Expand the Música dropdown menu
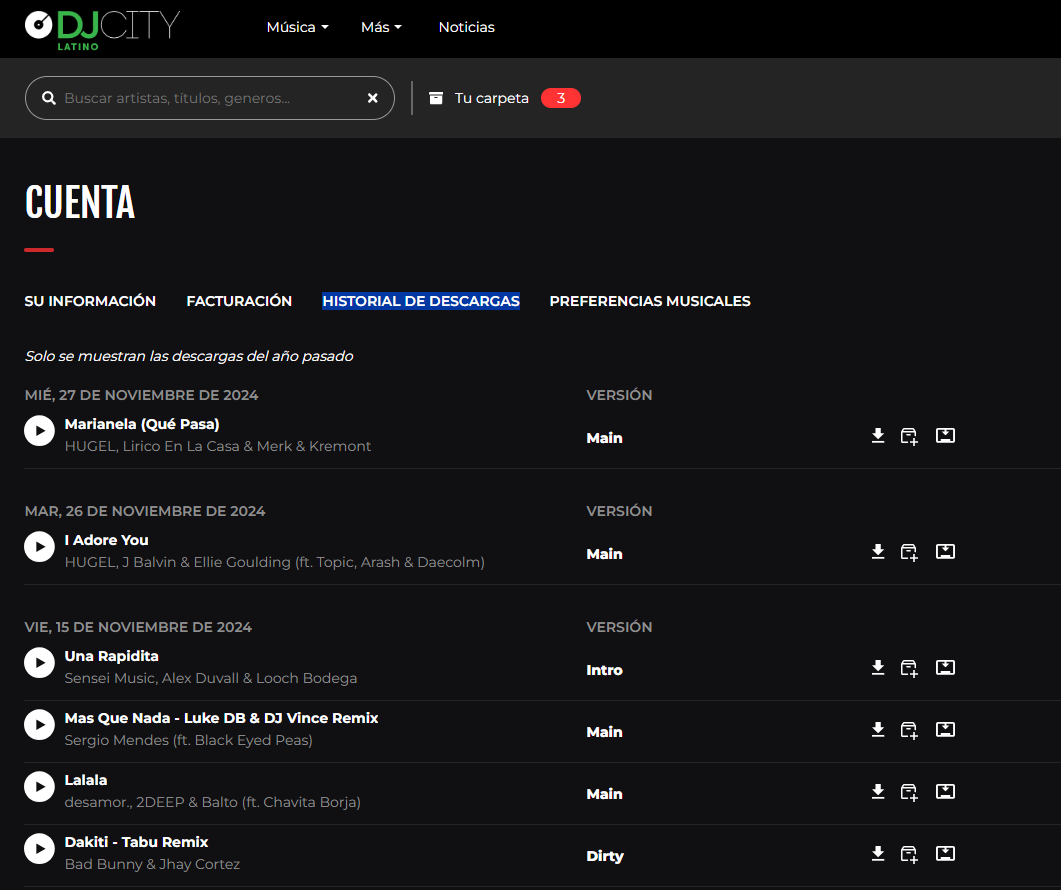 298,27
